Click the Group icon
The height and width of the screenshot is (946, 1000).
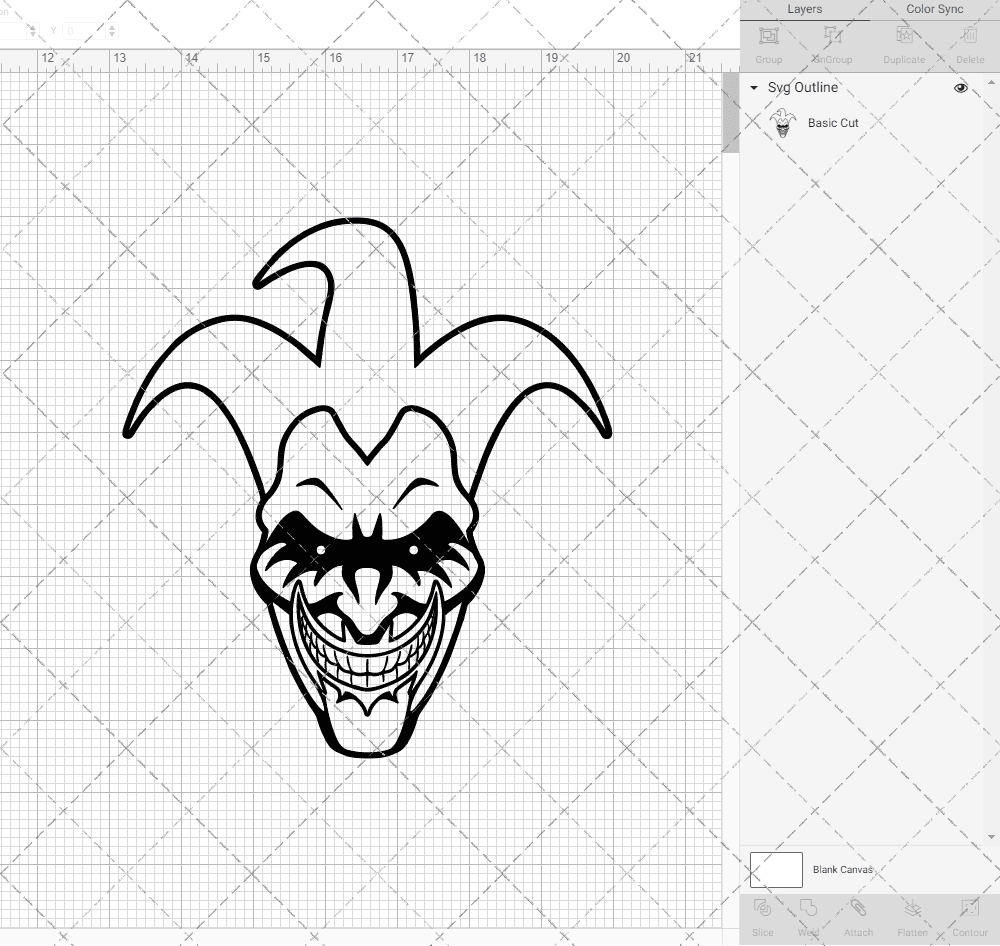769,42
